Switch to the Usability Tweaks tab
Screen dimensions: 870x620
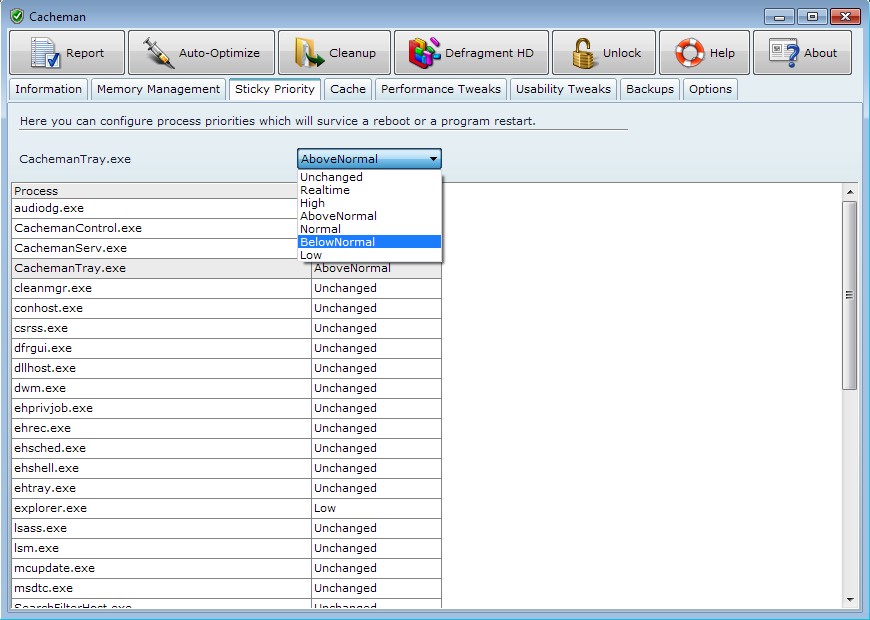(563, 89)
